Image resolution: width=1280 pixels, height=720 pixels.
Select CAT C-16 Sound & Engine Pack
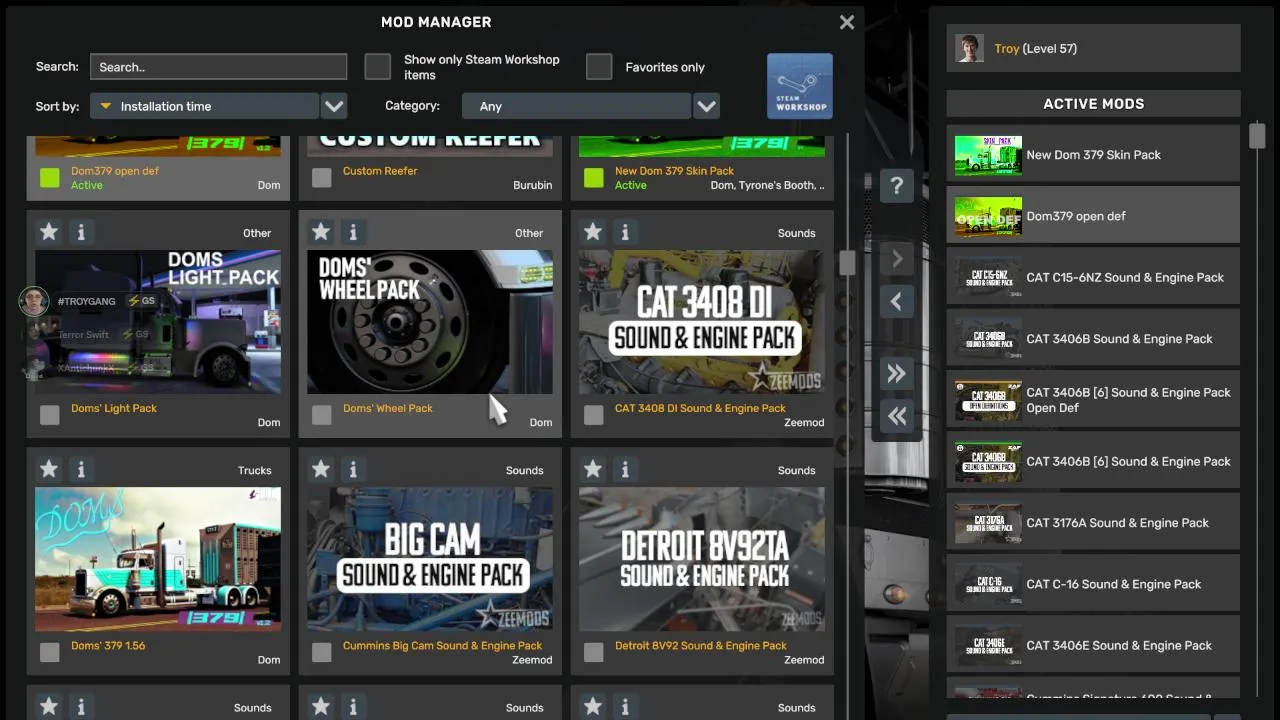[x=1093, y=584]
